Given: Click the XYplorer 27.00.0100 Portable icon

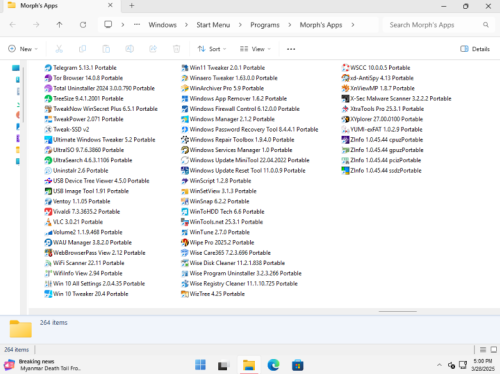Looking at the screenshot, I should click(345, 119).
